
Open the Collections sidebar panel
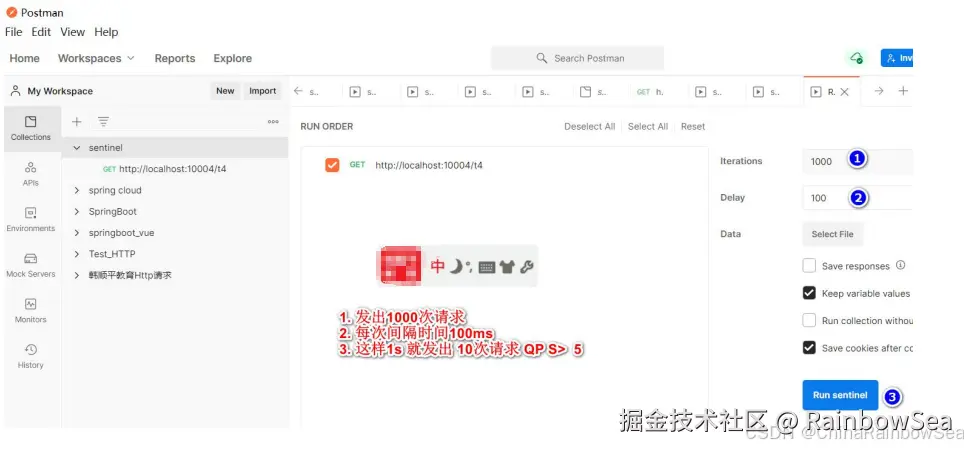pyautogui.click(x=30, y=128)
